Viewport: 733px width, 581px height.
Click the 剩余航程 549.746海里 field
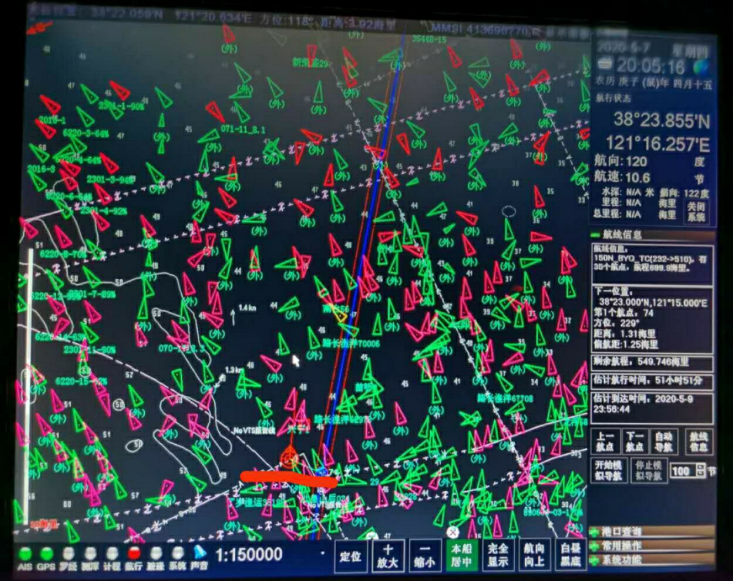(x=653, y=362)
